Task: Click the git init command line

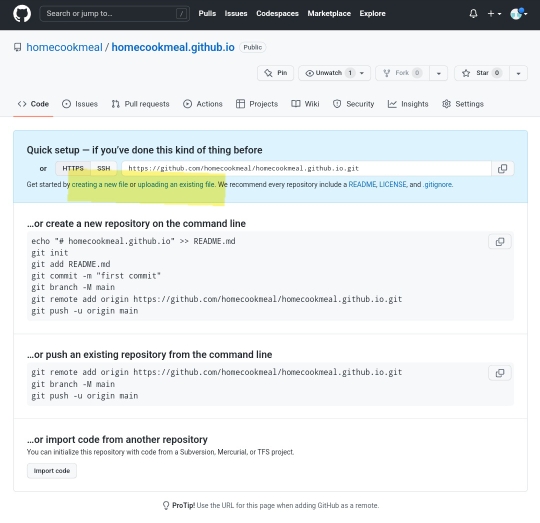Action: click(50, 253)
